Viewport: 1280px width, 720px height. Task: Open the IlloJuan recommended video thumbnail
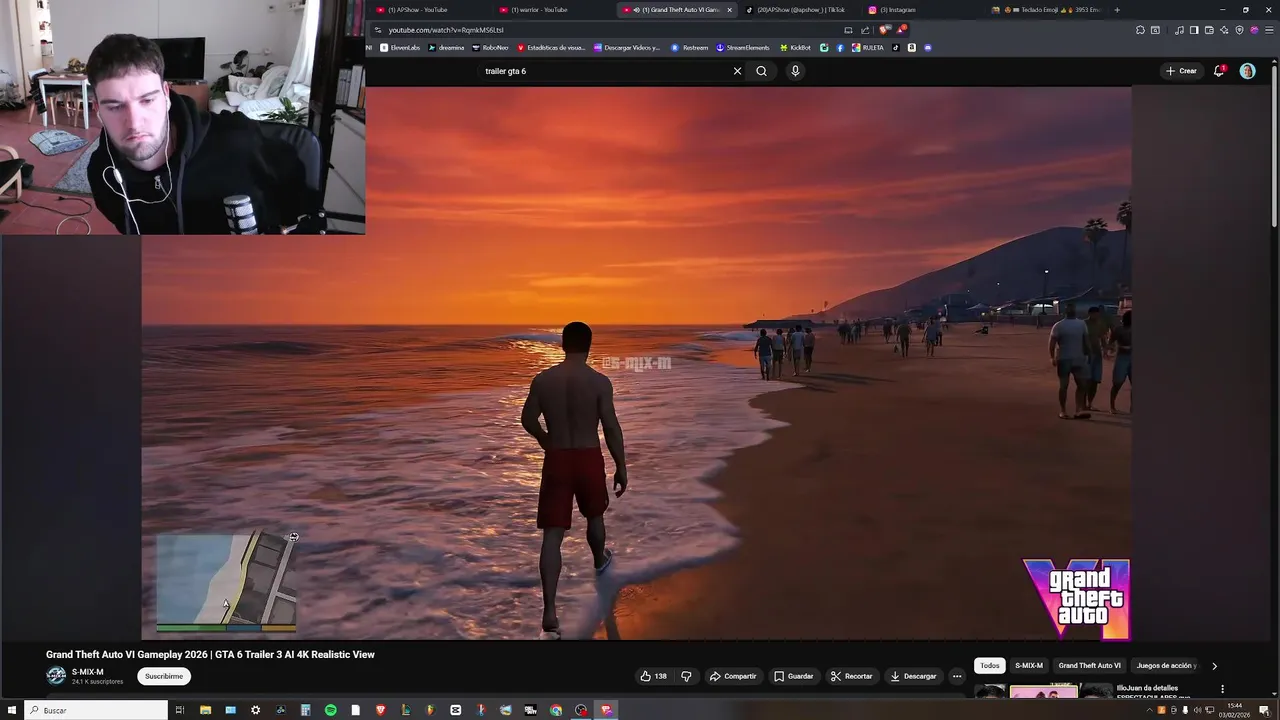pyautogui.click(x=1044, y=691)
